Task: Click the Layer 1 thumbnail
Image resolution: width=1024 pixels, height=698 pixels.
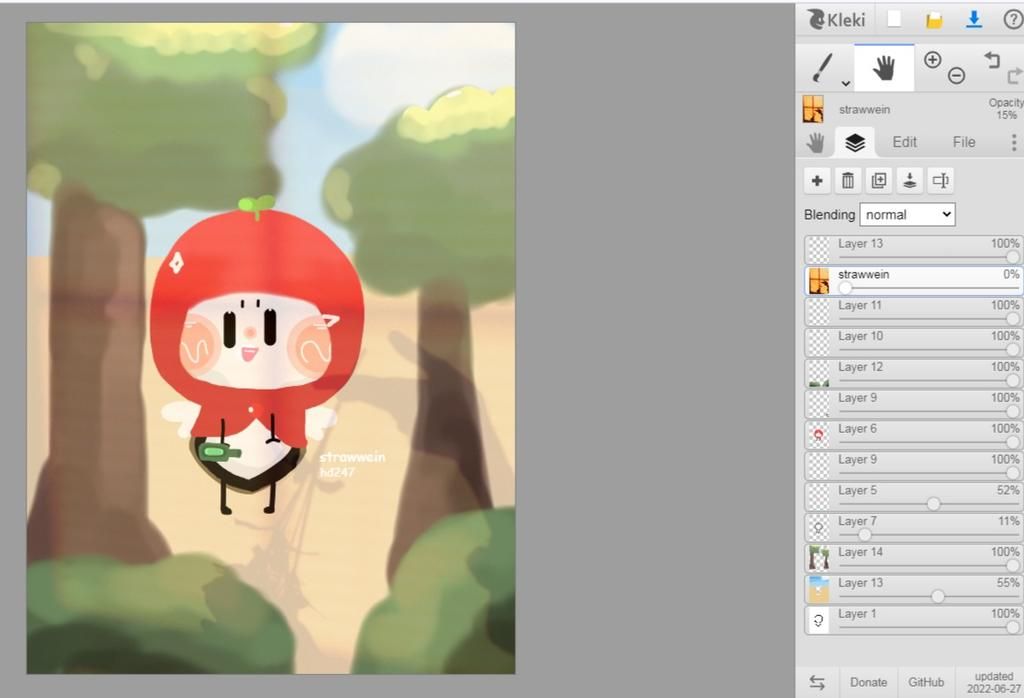Action: pos(819,620)
